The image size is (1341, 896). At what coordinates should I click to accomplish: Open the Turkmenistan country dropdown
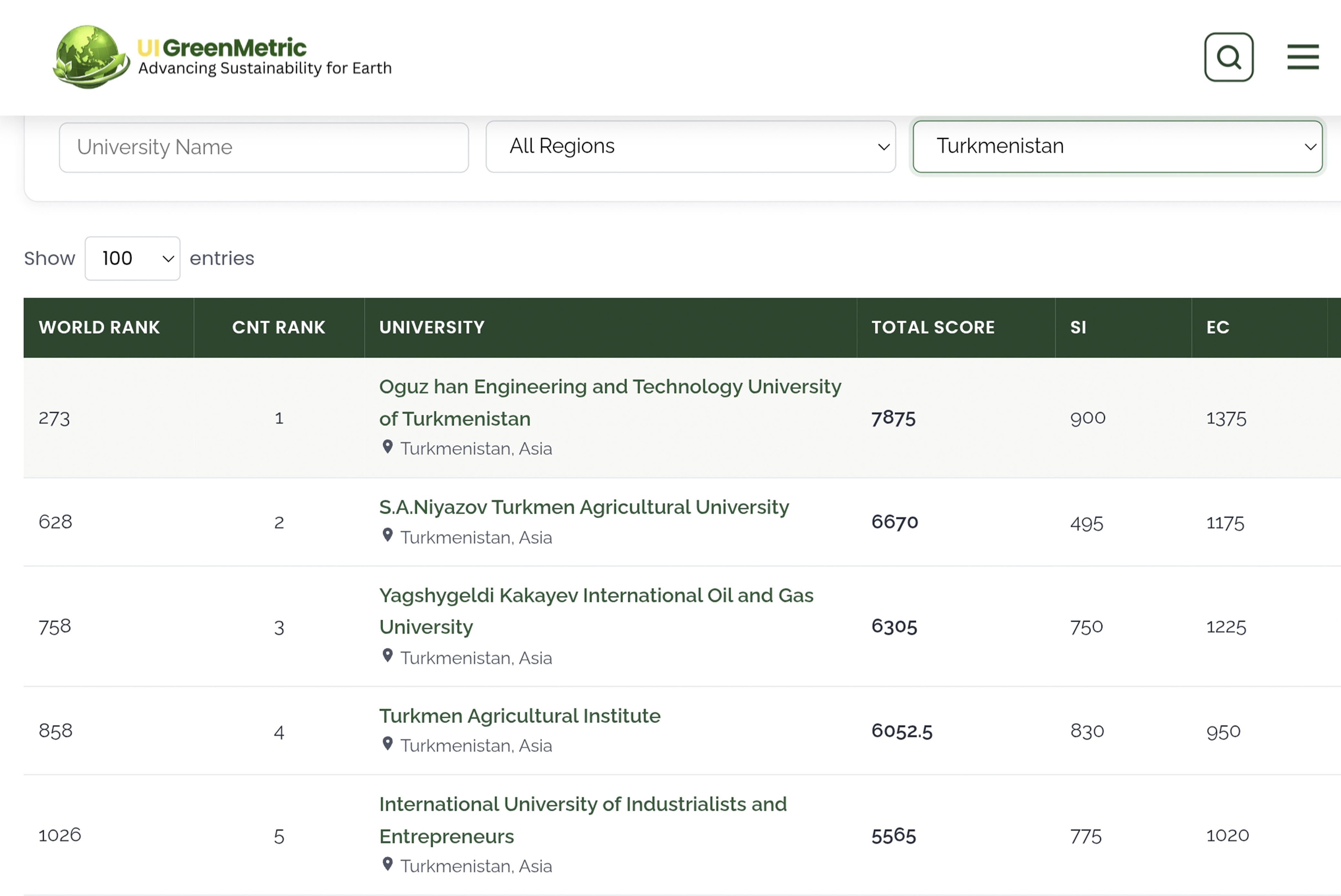1117,146
